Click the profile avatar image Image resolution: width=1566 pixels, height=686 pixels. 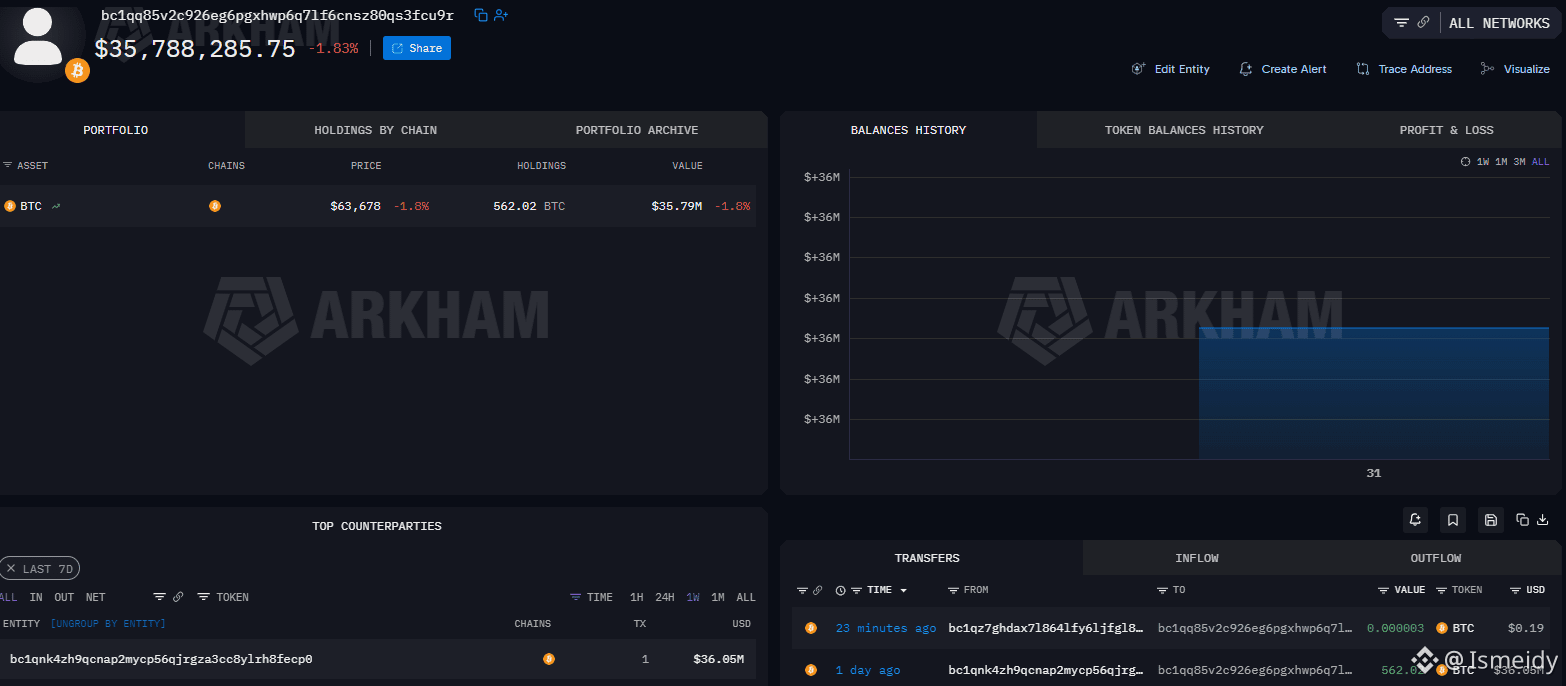click(x=40, y=40)
